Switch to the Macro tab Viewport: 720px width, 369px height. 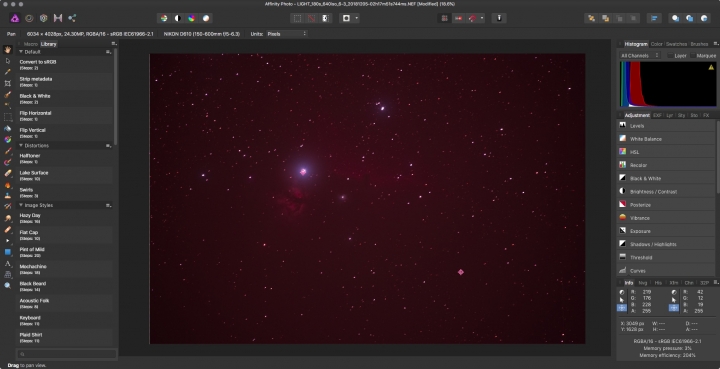coord(30,44)
